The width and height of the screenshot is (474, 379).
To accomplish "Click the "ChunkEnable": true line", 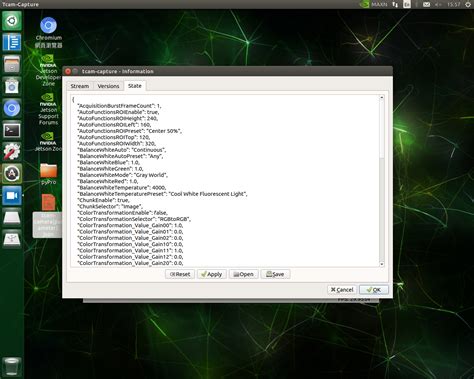I will pos(103,200).
